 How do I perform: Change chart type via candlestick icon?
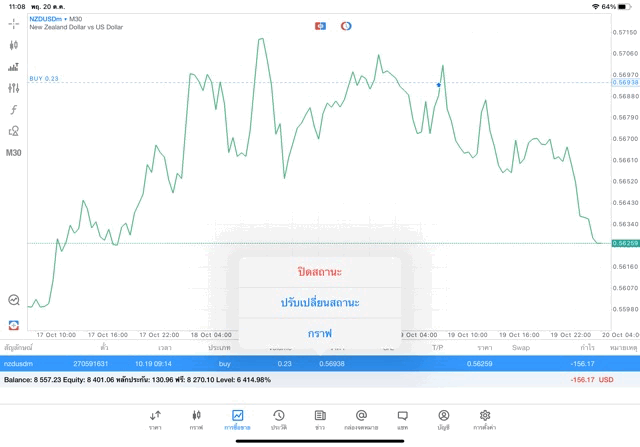coord(13,45)
